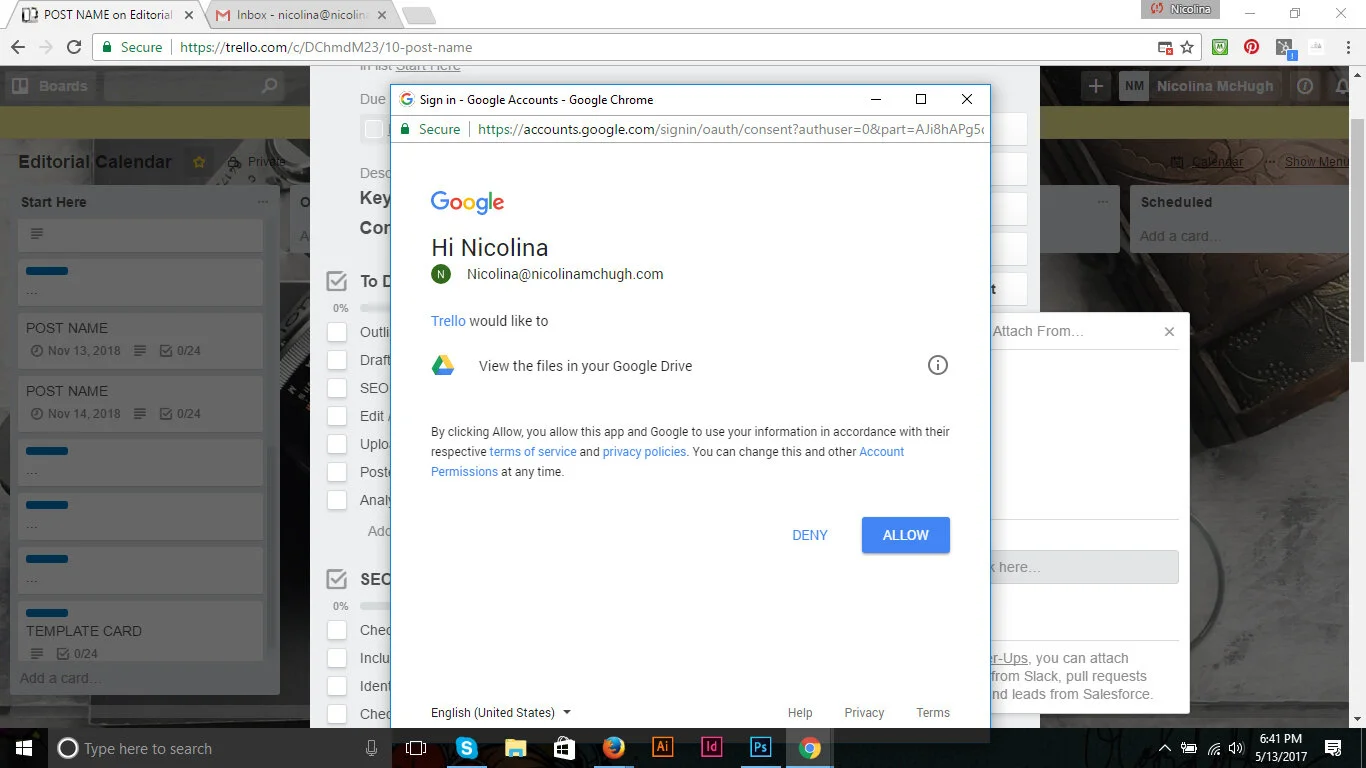Go back in main Chrome window
The image size is (1366, 768).
(17, 47)
